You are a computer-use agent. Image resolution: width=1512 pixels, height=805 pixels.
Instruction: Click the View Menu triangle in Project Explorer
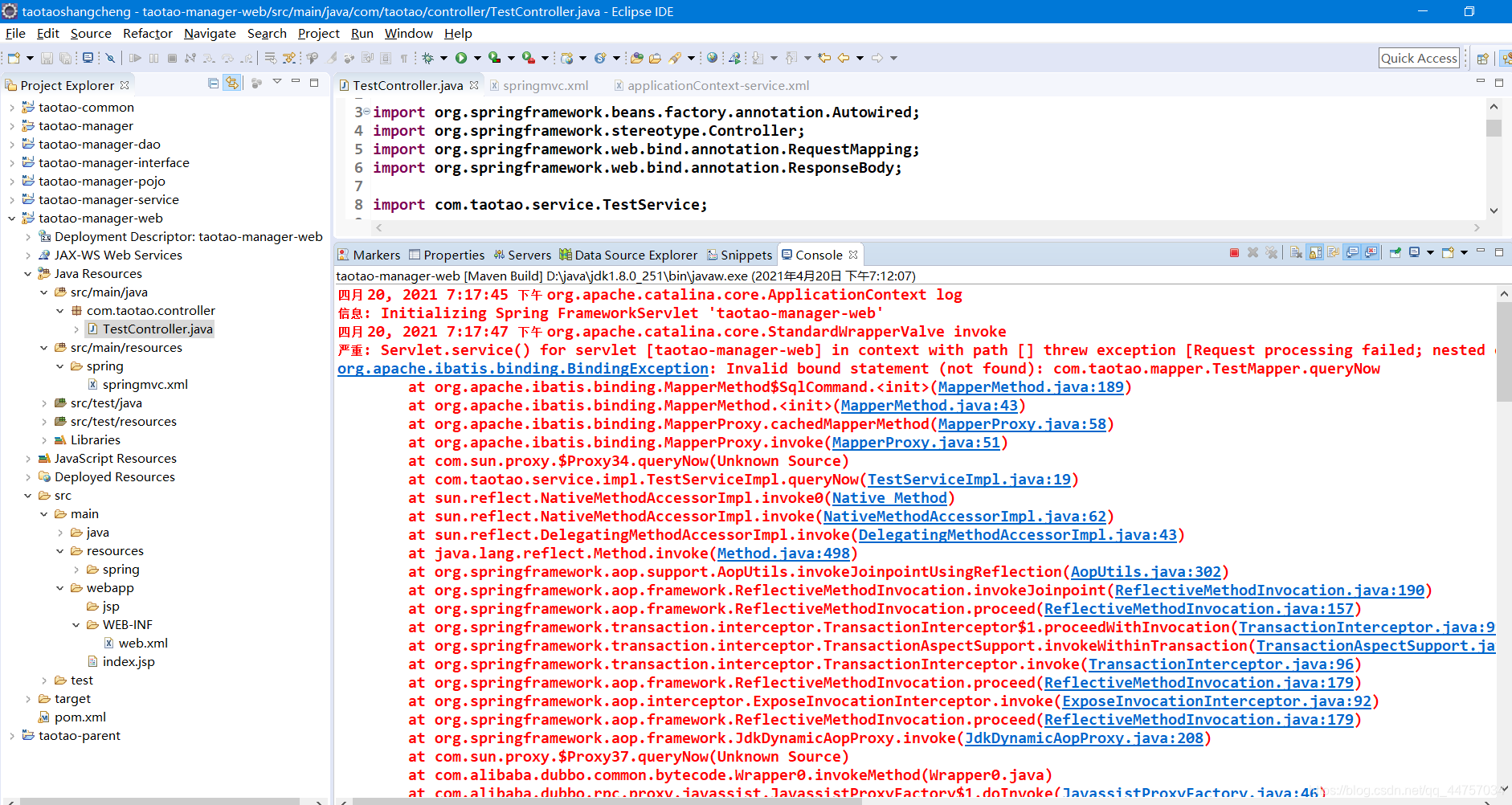(277, 82)
